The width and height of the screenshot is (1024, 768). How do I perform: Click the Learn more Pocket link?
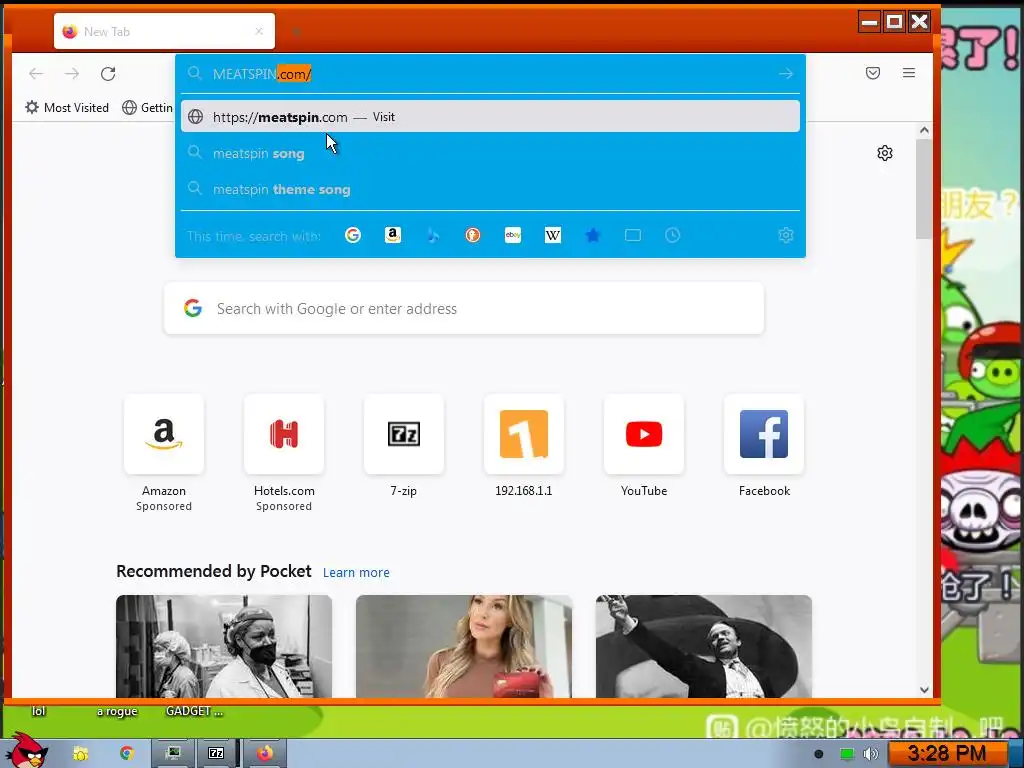click(x=356, y=573)
